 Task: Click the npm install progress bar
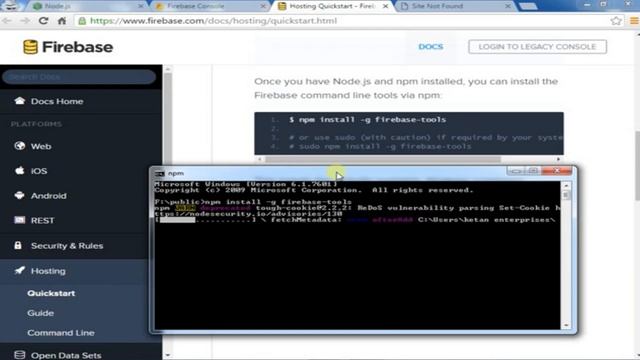tap(206, 220)
